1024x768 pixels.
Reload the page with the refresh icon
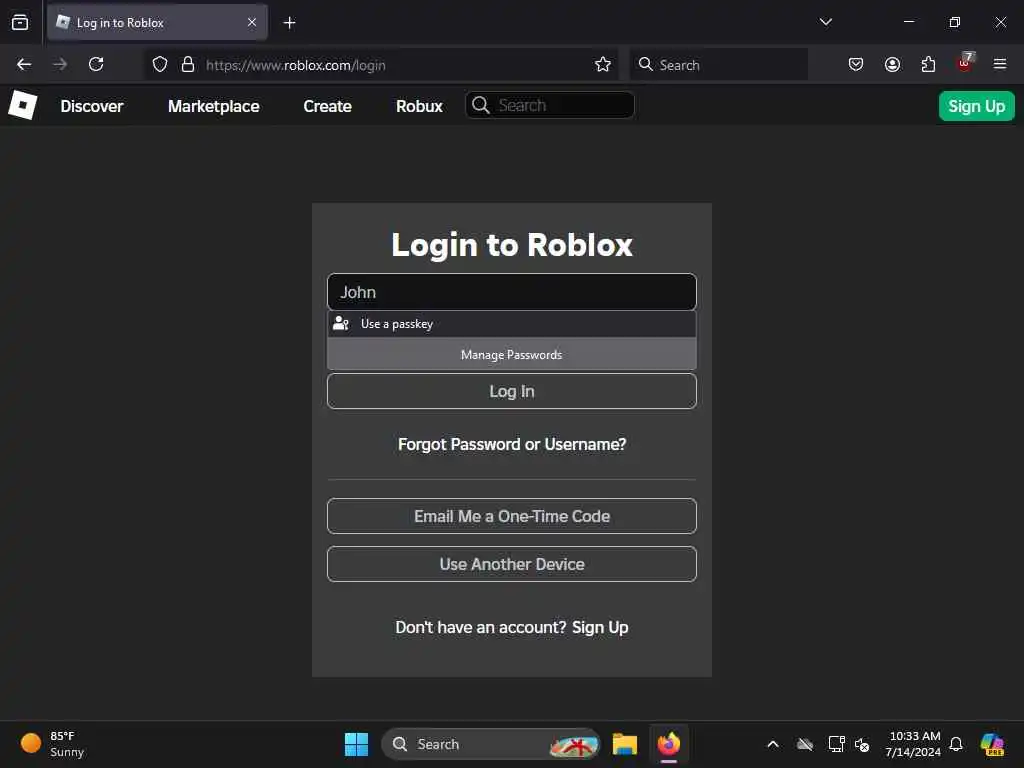tap(96, 64)
